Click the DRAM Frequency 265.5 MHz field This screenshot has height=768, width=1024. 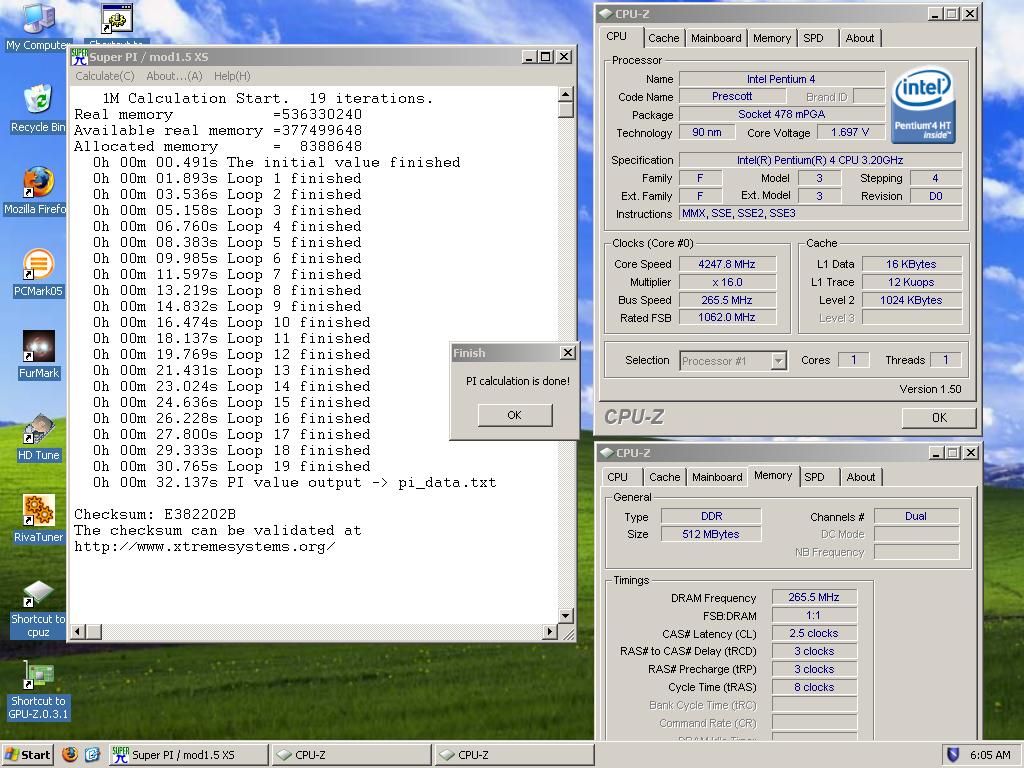pos(814,597)
